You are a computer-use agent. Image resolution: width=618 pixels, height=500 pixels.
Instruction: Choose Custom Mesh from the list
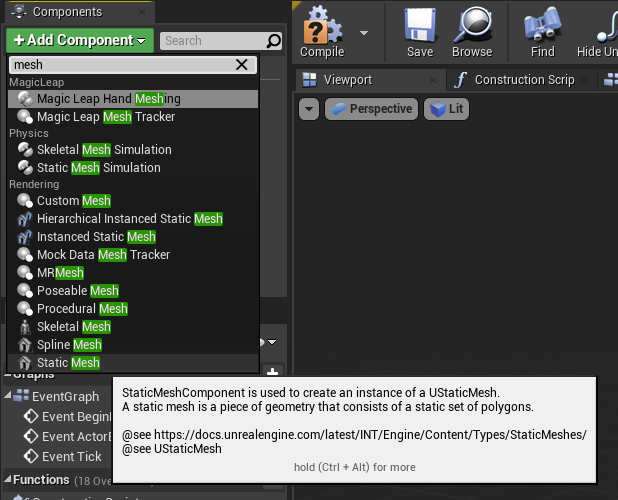coord(133,201)
